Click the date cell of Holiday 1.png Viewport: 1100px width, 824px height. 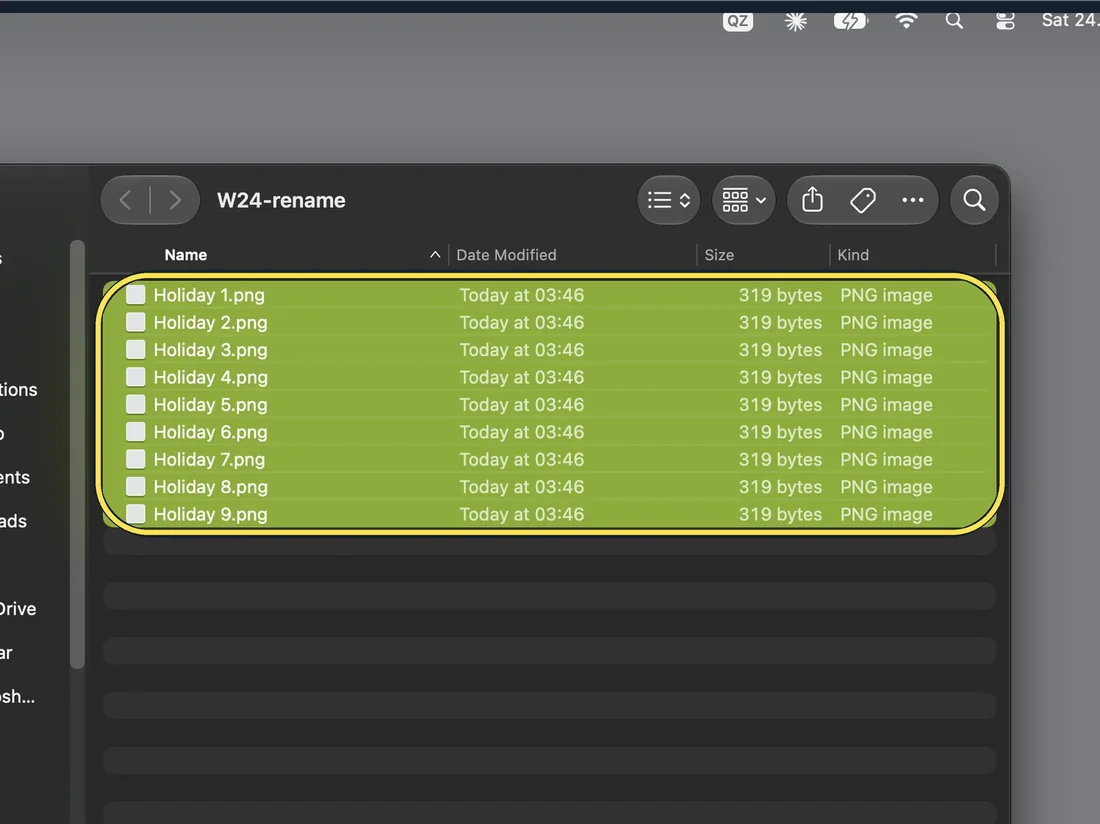pyautogui.click(x=521, y=295)
